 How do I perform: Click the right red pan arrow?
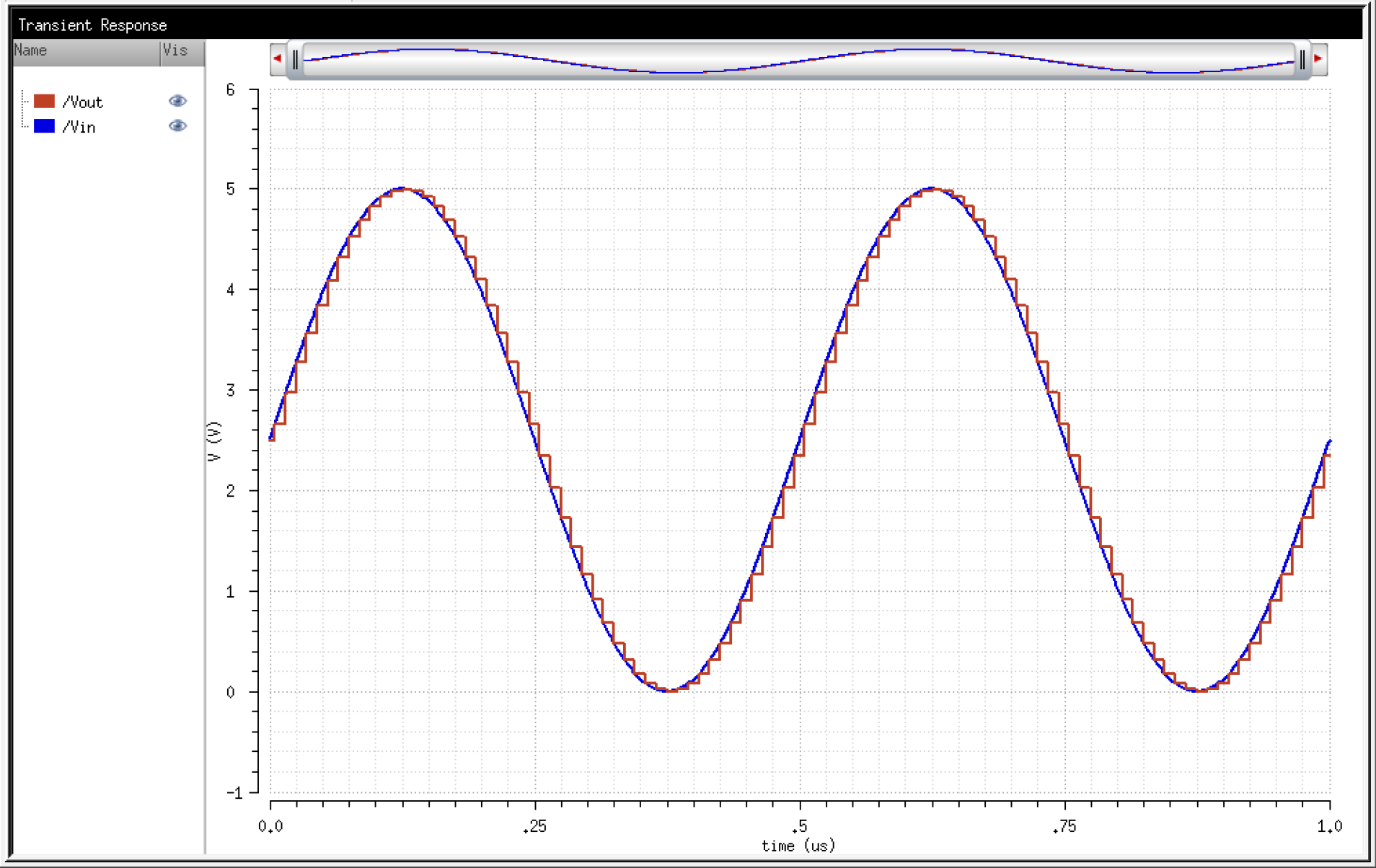(1318, 58)
